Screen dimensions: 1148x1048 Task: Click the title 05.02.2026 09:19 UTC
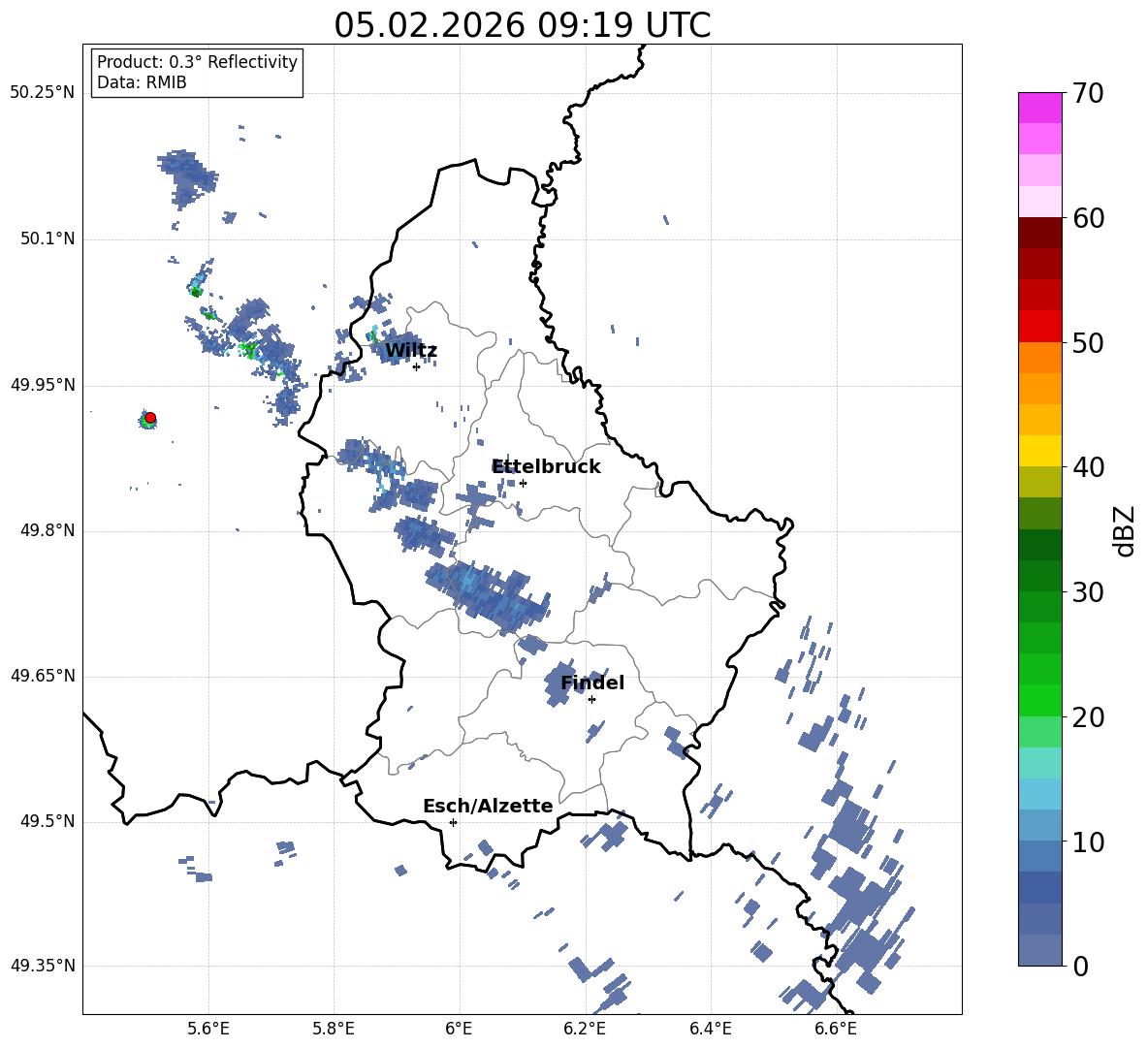(x=522, y=25)
